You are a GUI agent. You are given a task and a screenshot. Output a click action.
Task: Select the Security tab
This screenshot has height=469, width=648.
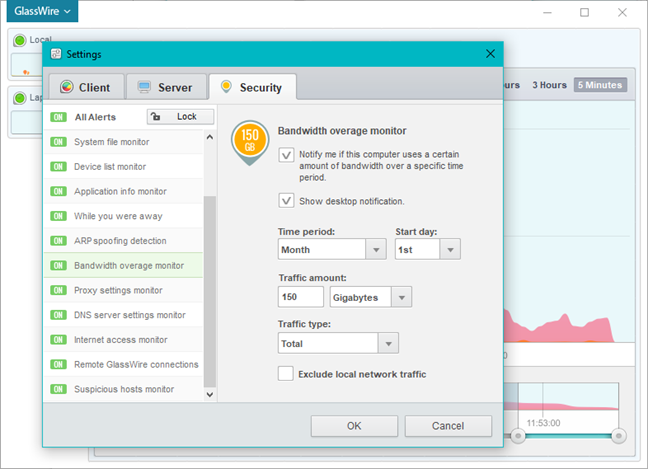[253, 87]
